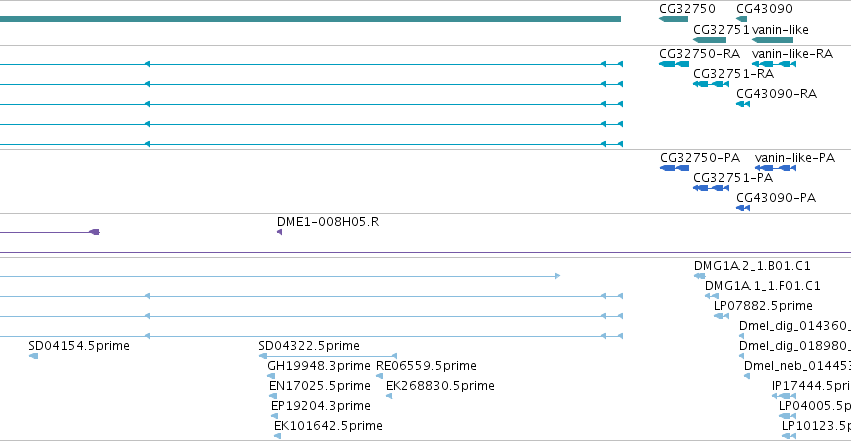
Task: Select the RE06559.5prime EST arrow
Action: pos(379,376)
